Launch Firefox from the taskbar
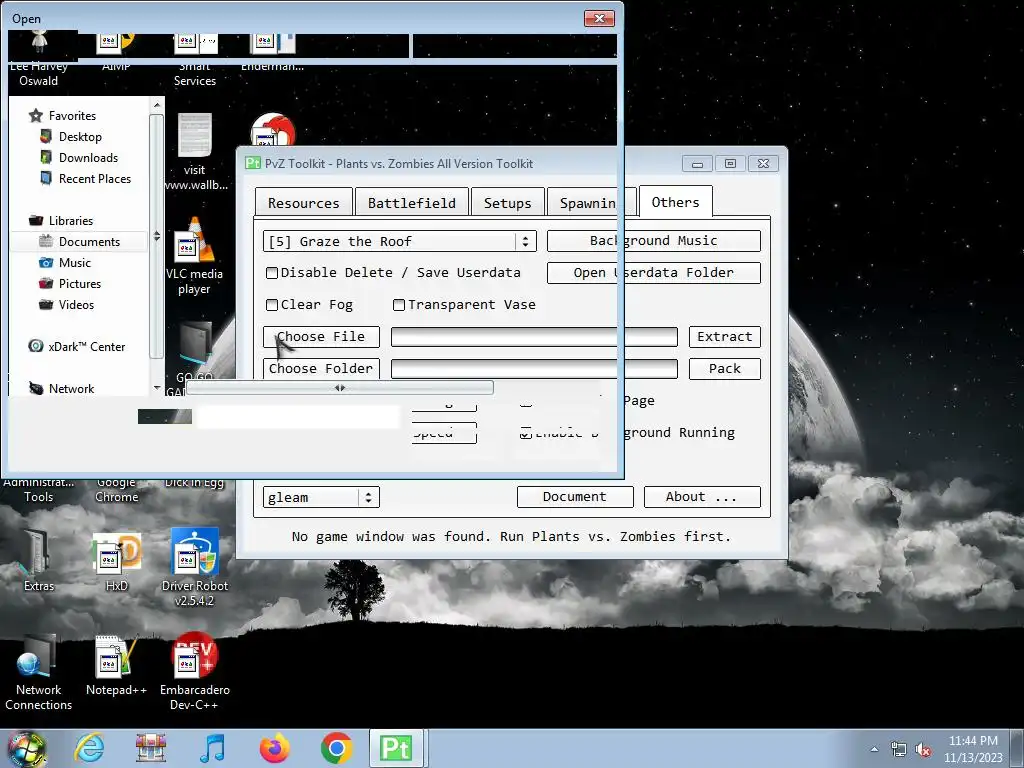 tap(274, 748)
